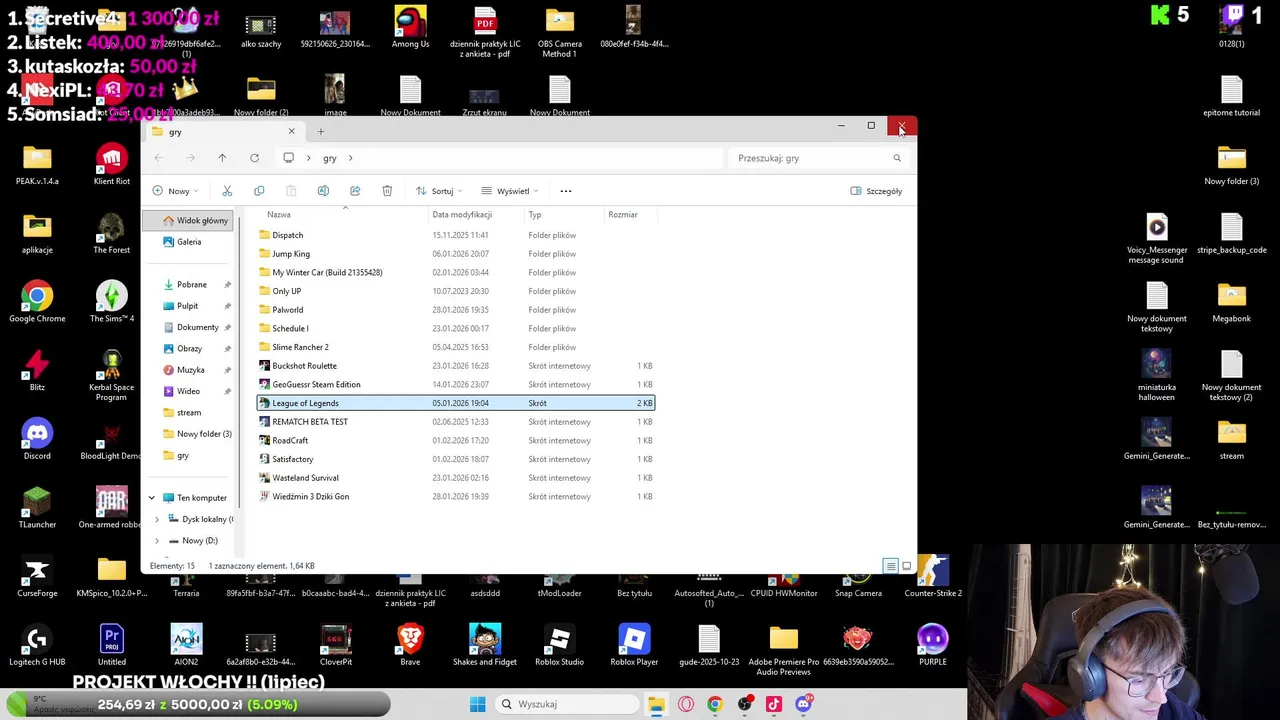The image size is (1280, 720).
Task: Open File Explorer from the taskbar
Action: click(656, 704)
